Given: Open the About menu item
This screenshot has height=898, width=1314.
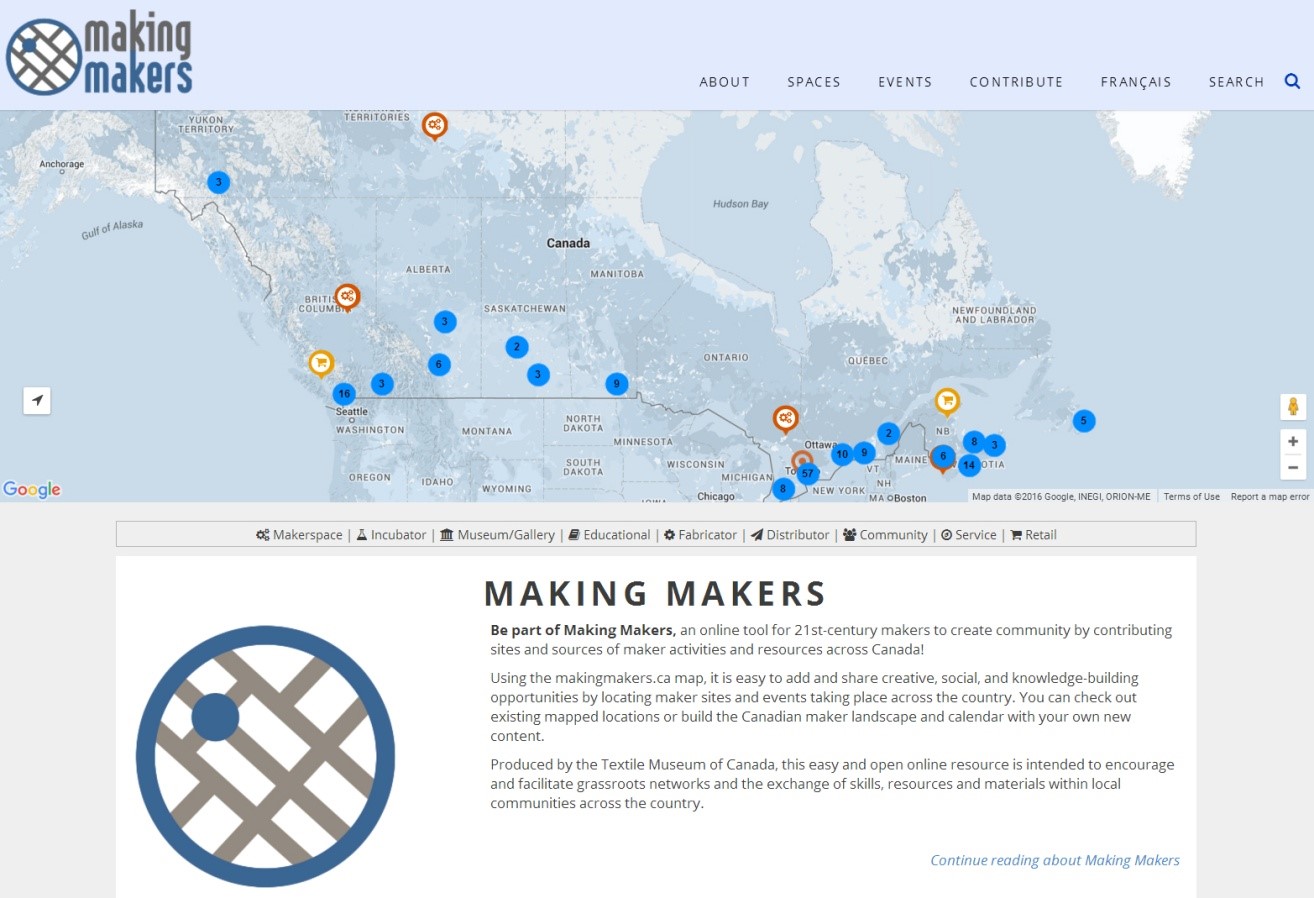Looking at the screenshot, I should [x=724, y=82].
